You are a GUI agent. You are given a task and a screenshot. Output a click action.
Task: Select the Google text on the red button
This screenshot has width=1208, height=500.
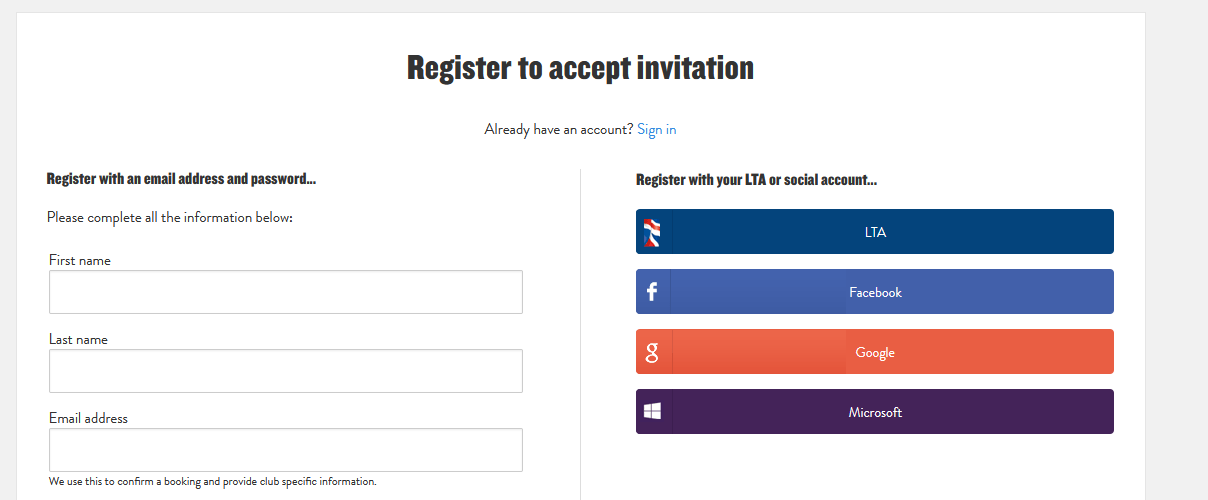[x=875, y=352]
